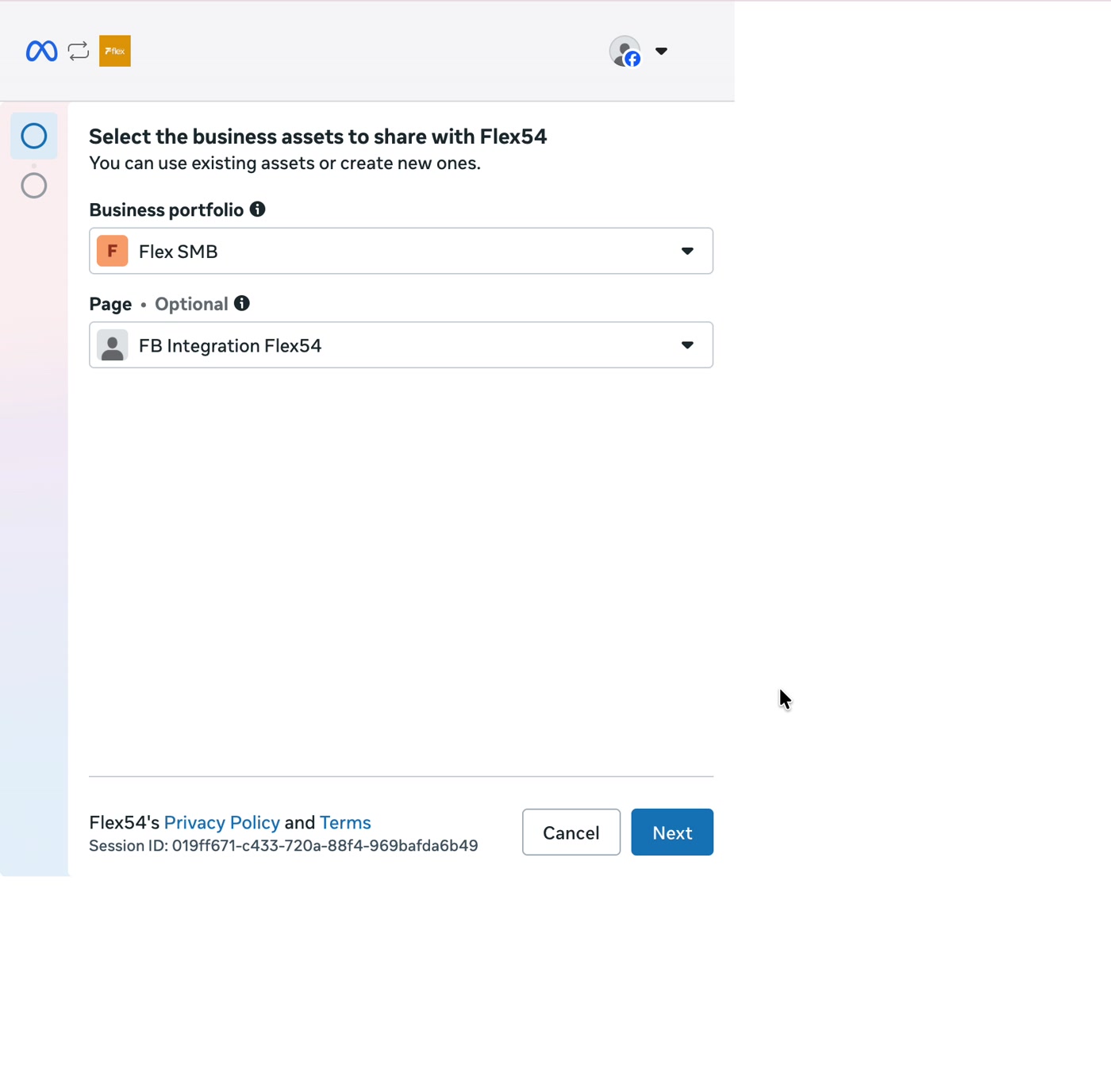Click the Meta logo icon
Viewport: 1111px width, 1092px height.
[41, 52]
